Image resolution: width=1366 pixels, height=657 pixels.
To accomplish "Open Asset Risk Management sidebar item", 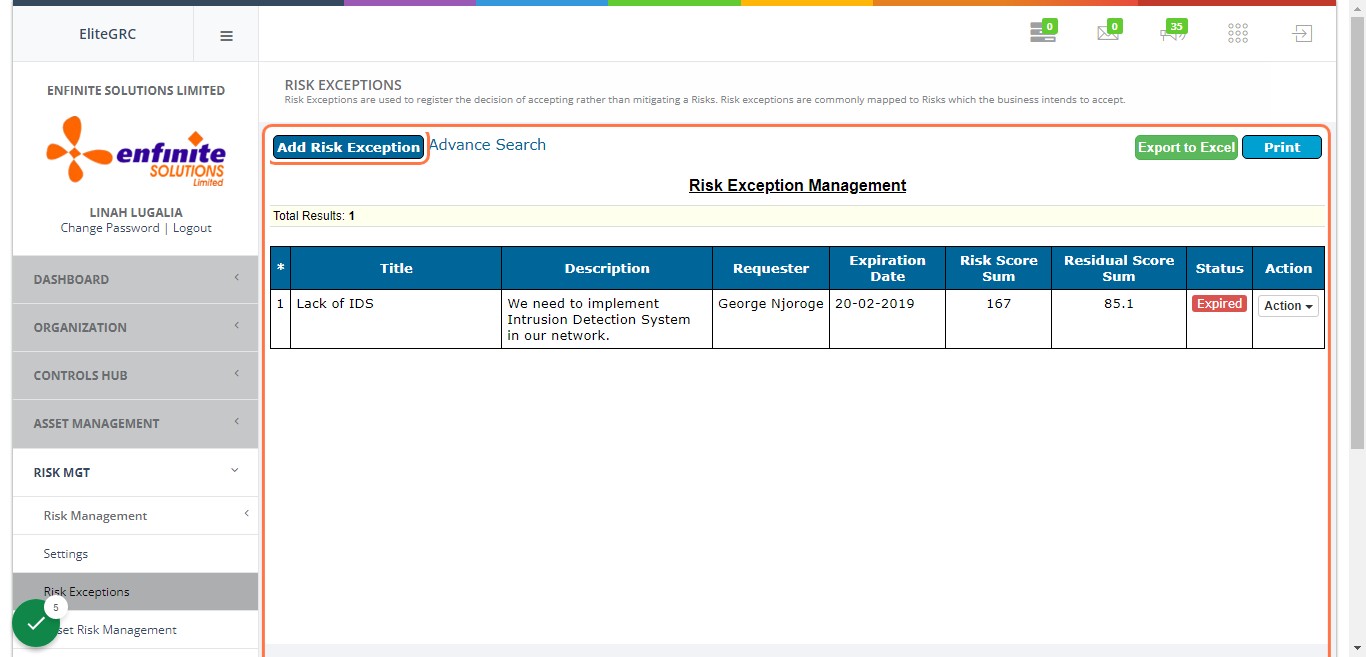I will point(135,630).
